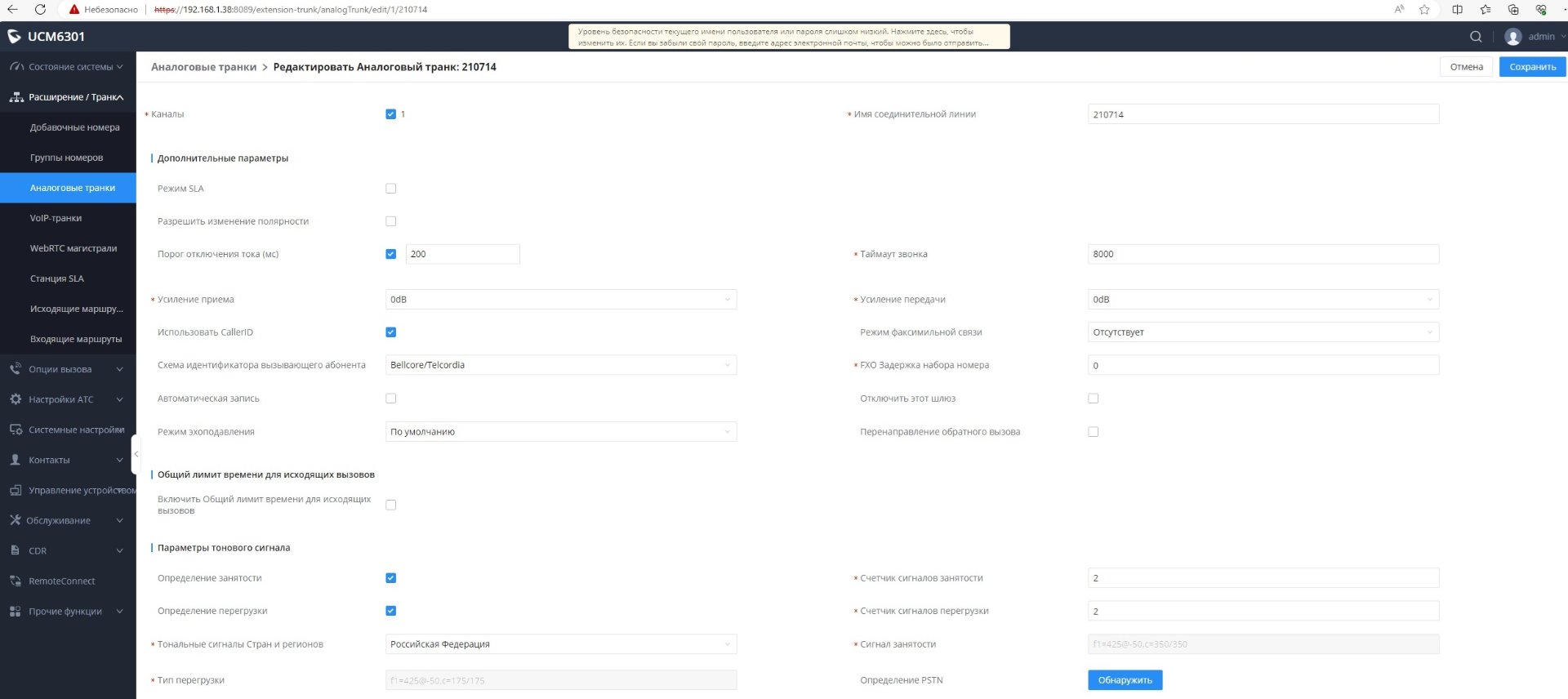
Task: Click the Имя соединительной линии field
Action: (x=1263, y=114)
